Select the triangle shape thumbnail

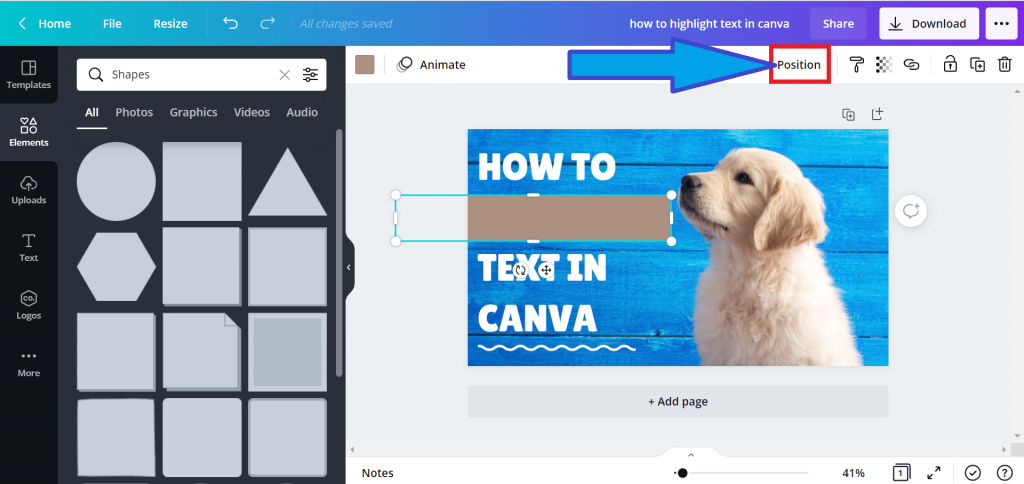287,182
